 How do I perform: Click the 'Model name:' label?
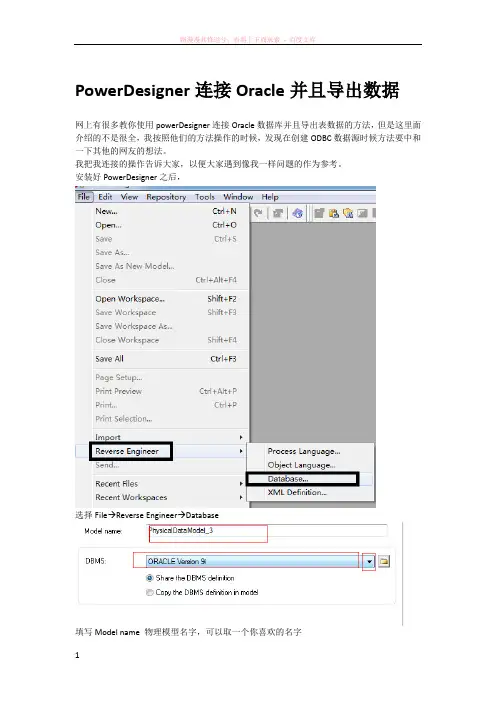(x=103, y=531)
